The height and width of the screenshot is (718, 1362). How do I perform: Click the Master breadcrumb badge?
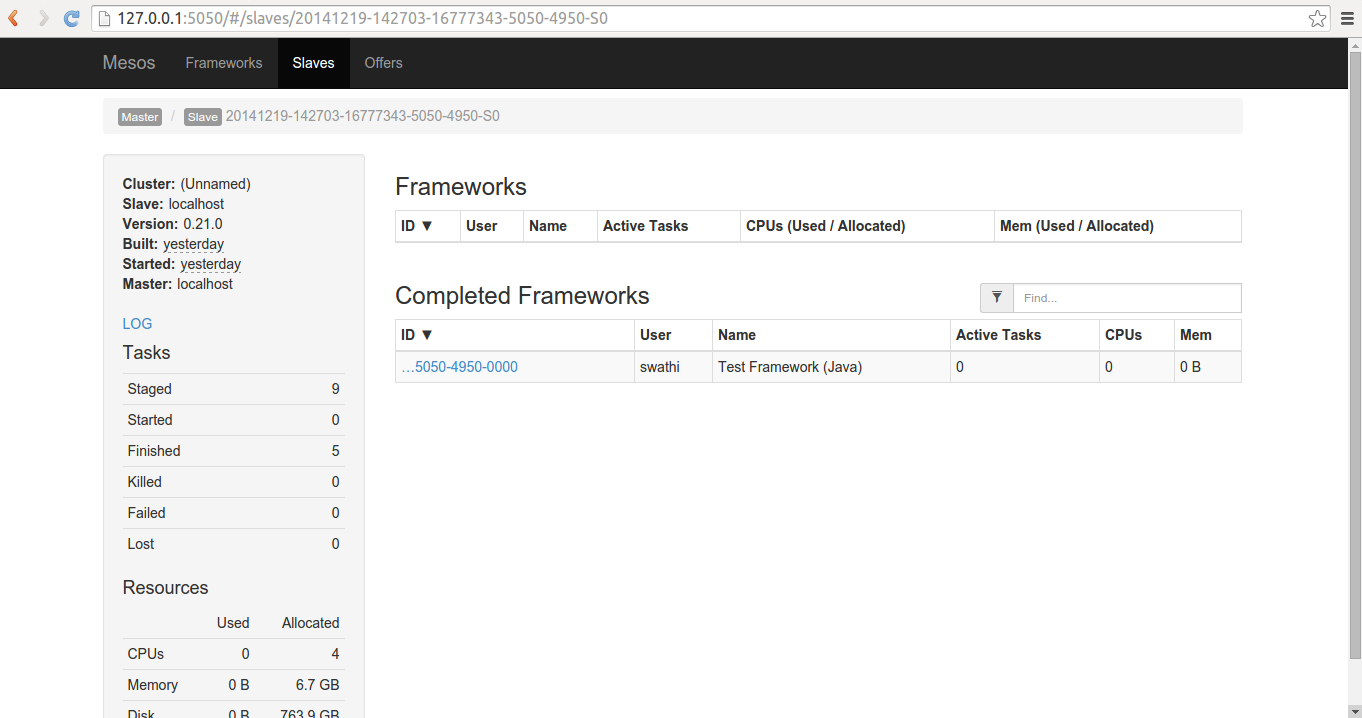point(140,117)
